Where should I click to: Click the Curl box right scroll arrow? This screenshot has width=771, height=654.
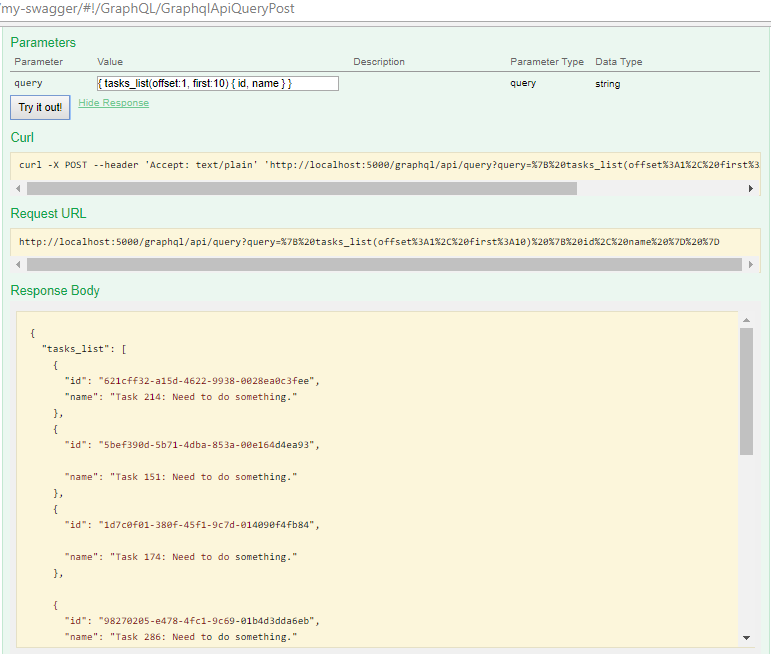pyautogui.click(x=751, y=188)
